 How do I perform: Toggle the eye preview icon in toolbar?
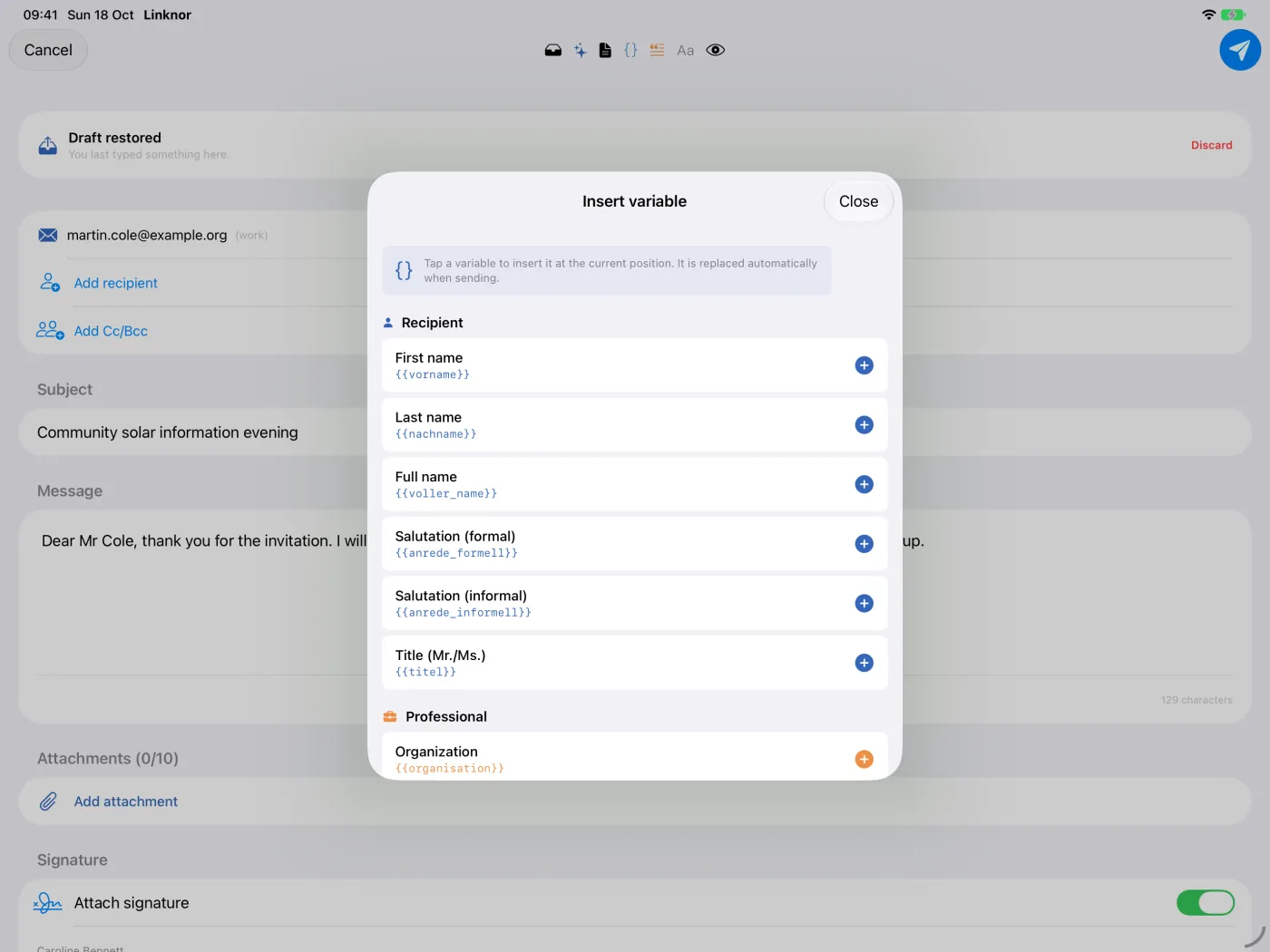[x=716, y=51]
